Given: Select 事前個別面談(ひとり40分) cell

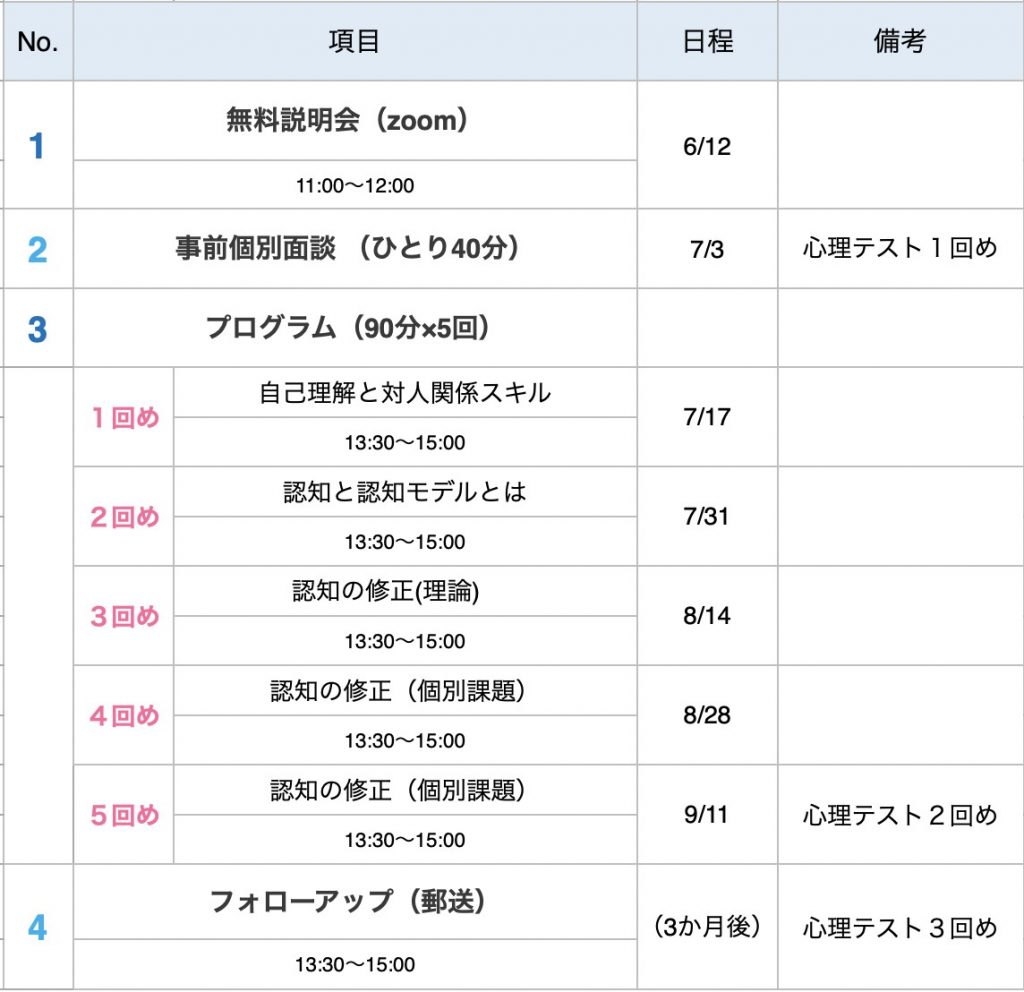Looking at the screenshot, I should click(x=355, y=249).
